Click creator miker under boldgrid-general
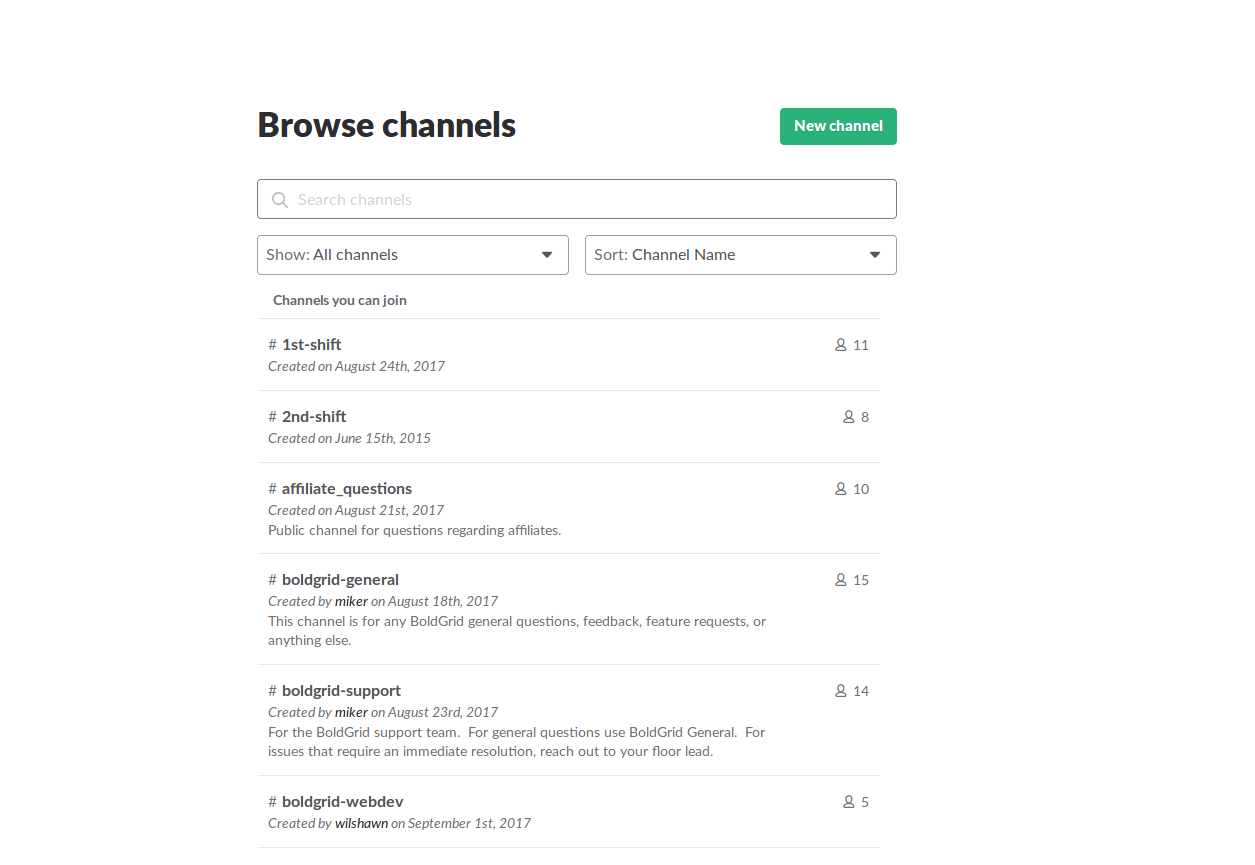 pos(351,602)
